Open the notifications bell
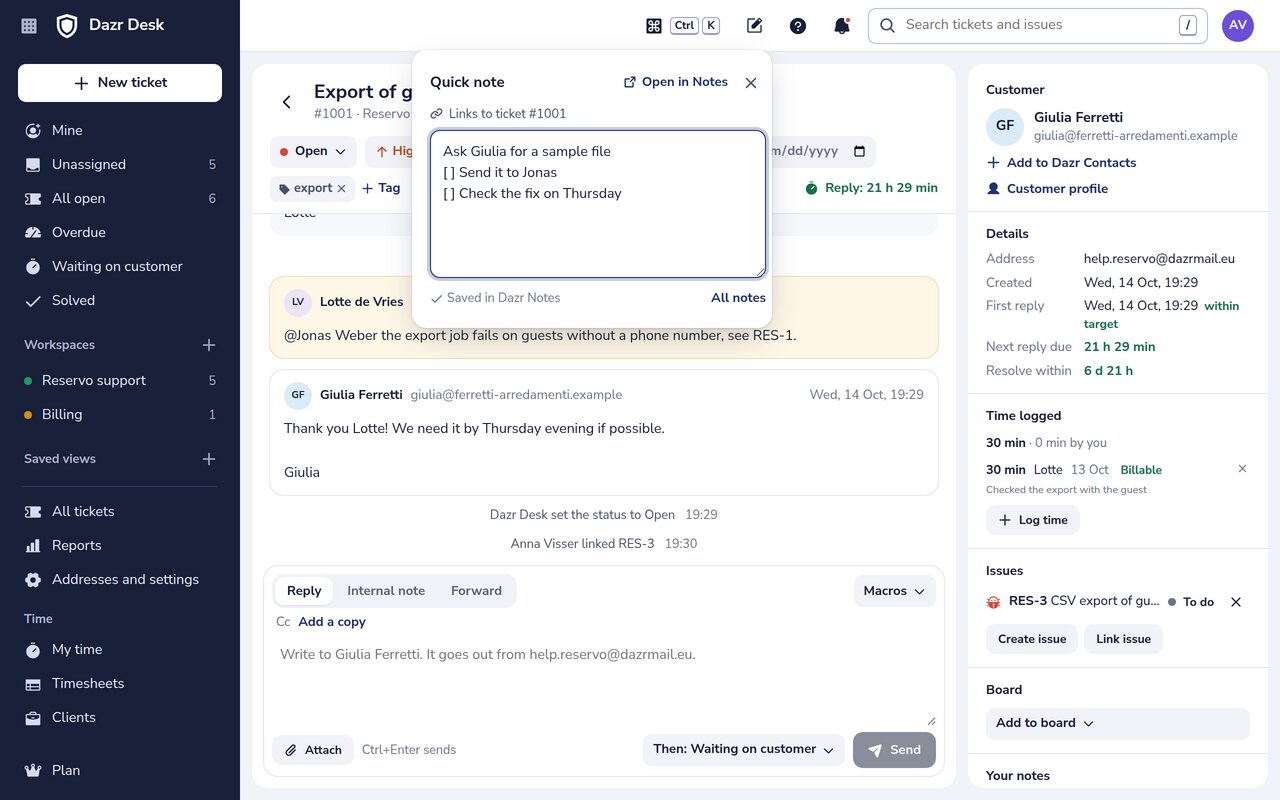This screenshot has height=800, width=1280. tap(842, 26)
